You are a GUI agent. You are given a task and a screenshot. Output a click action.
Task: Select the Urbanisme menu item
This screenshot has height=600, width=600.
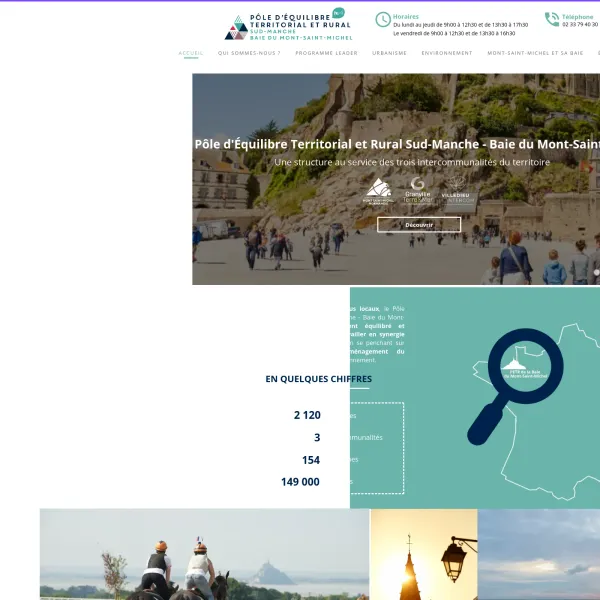coord(389,53)
